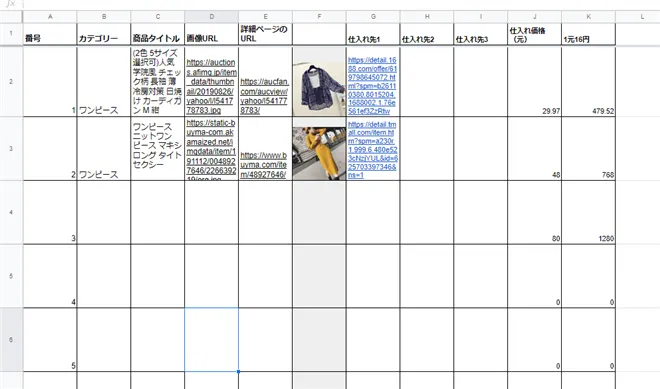The image size is (660, 389).
Task: Click the 詳細ページのURL header cell
Action: (265, 34)
